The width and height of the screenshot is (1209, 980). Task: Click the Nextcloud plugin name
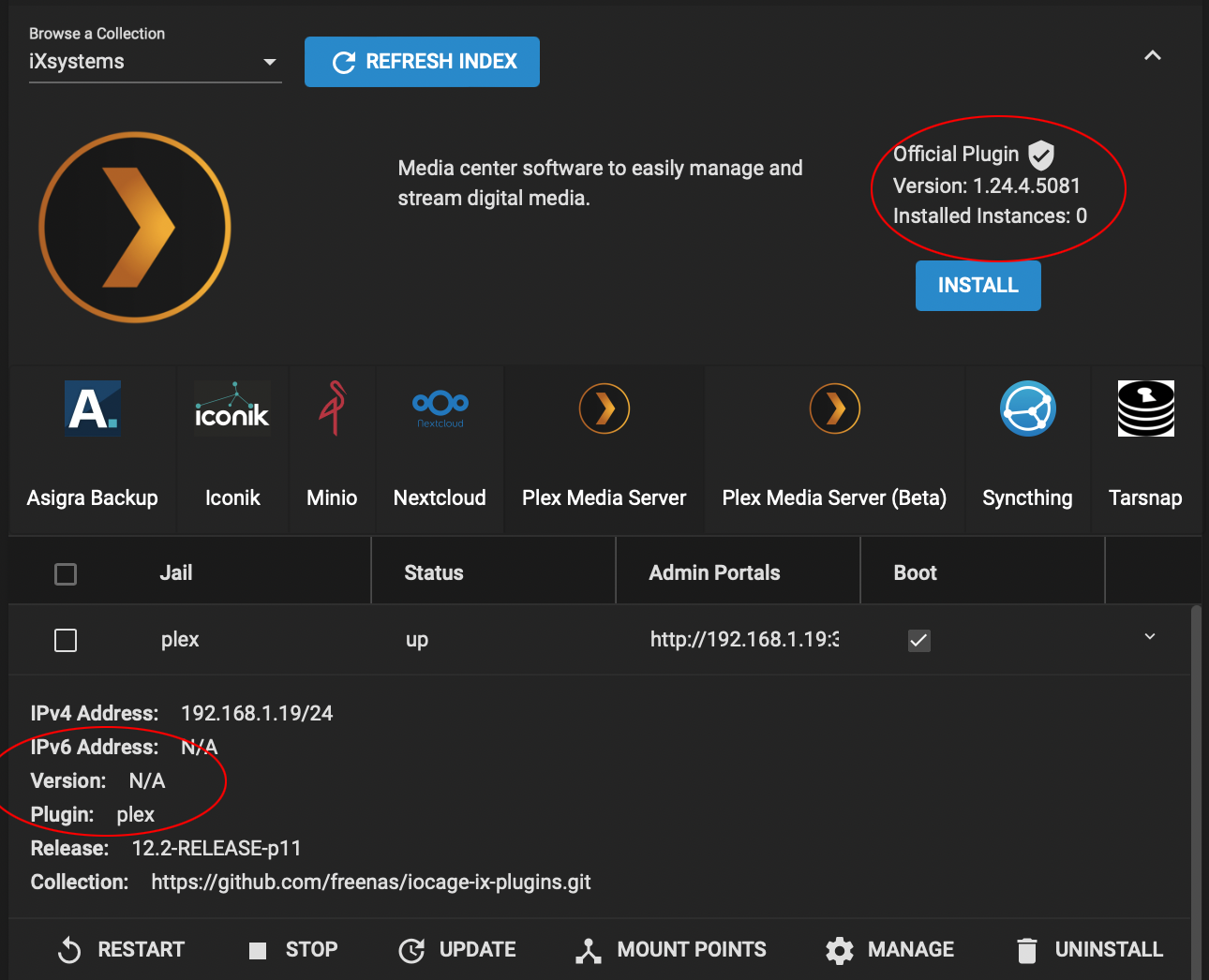click(440, 498)
